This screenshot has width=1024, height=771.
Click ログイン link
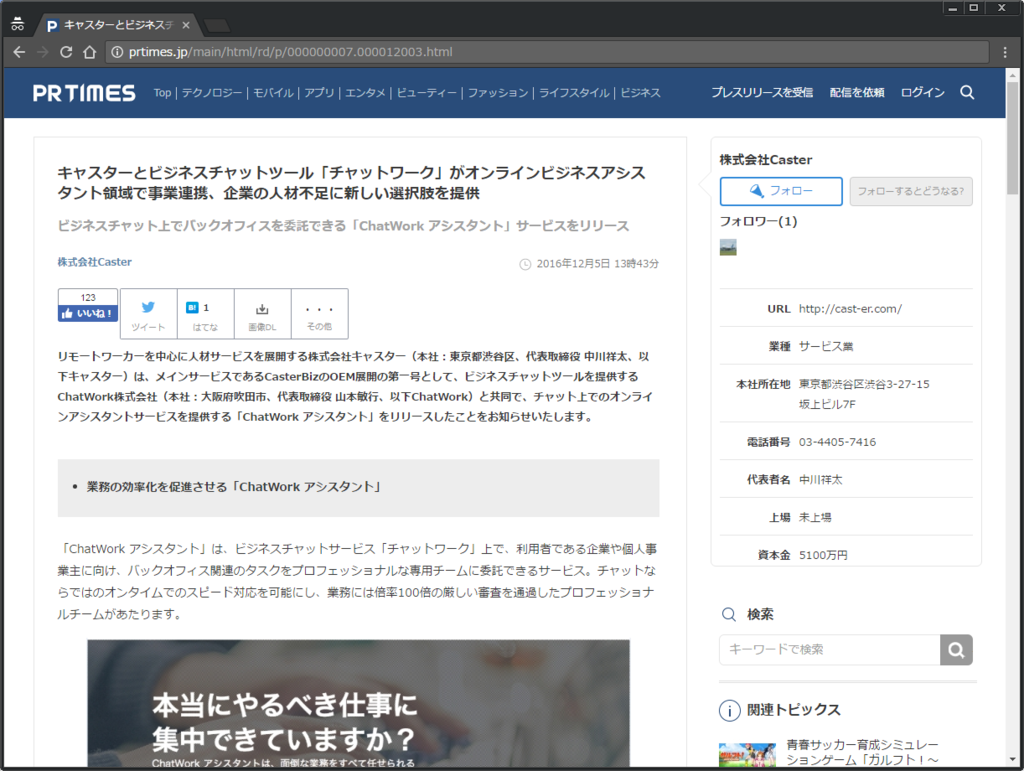pos(923,93)
